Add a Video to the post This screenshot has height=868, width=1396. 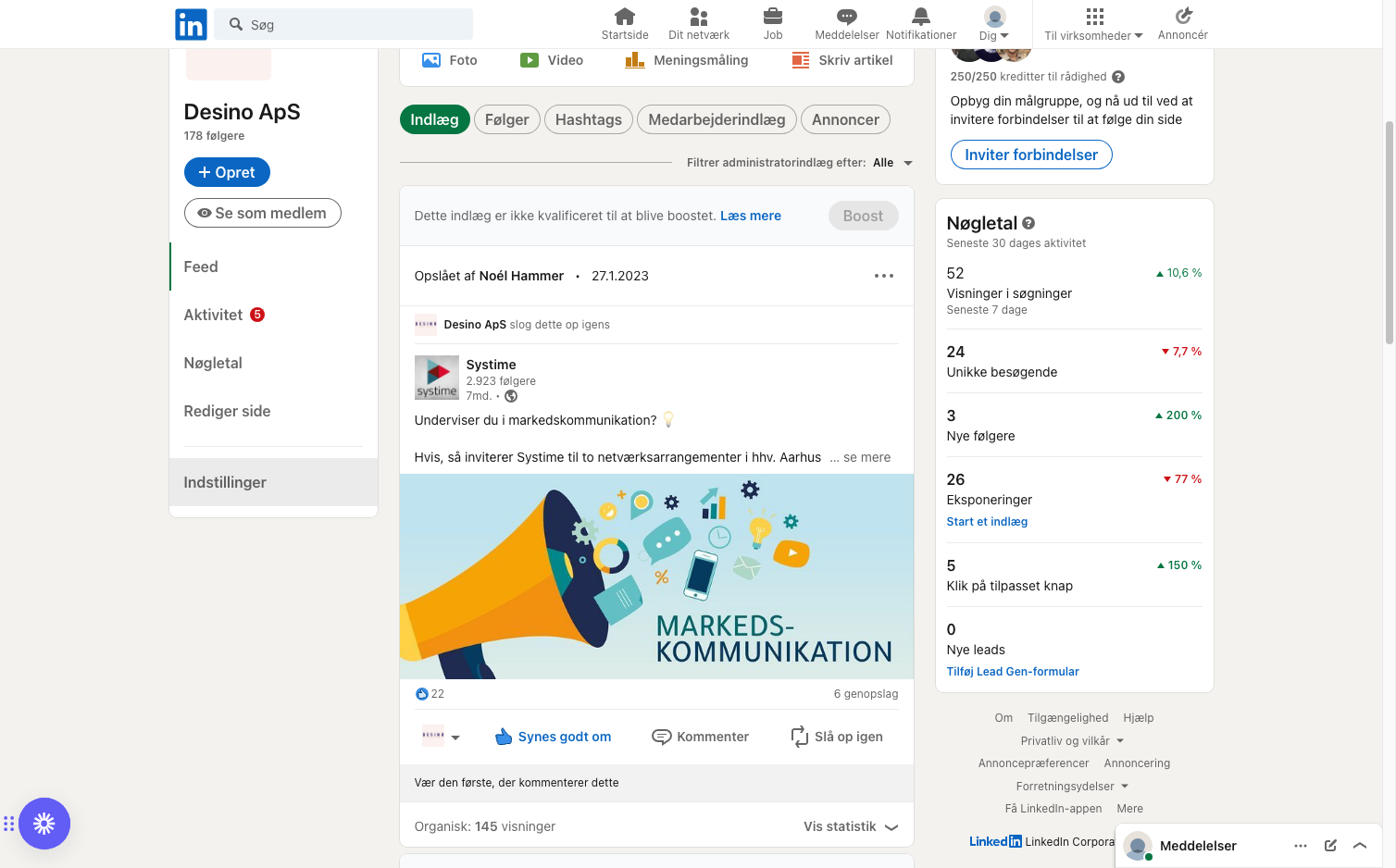coord(552,60)
